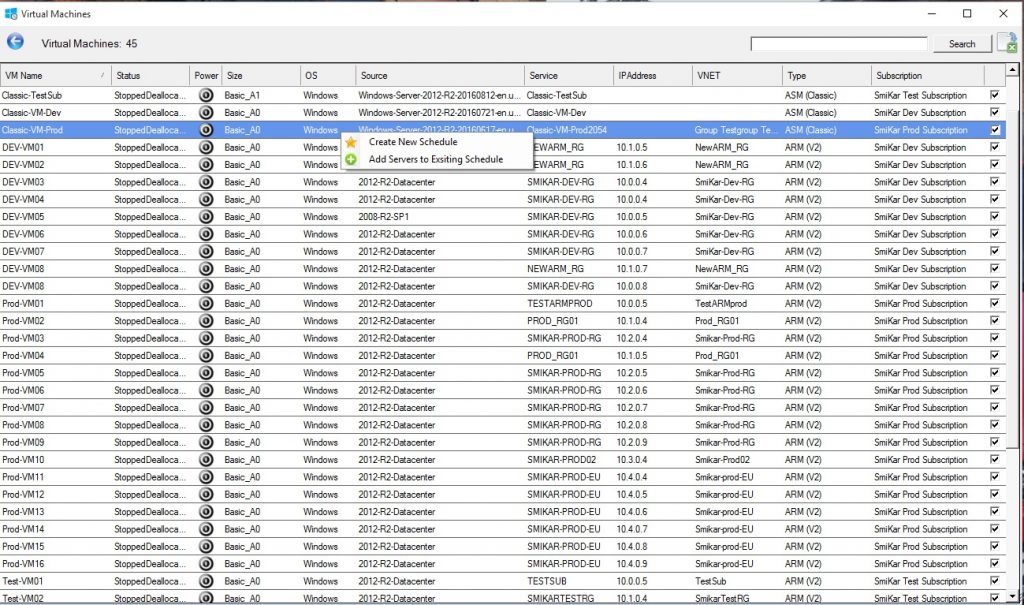1024x605 pixels.
Task: Click the green plus icon in the context menu
Action: [351, 160]
